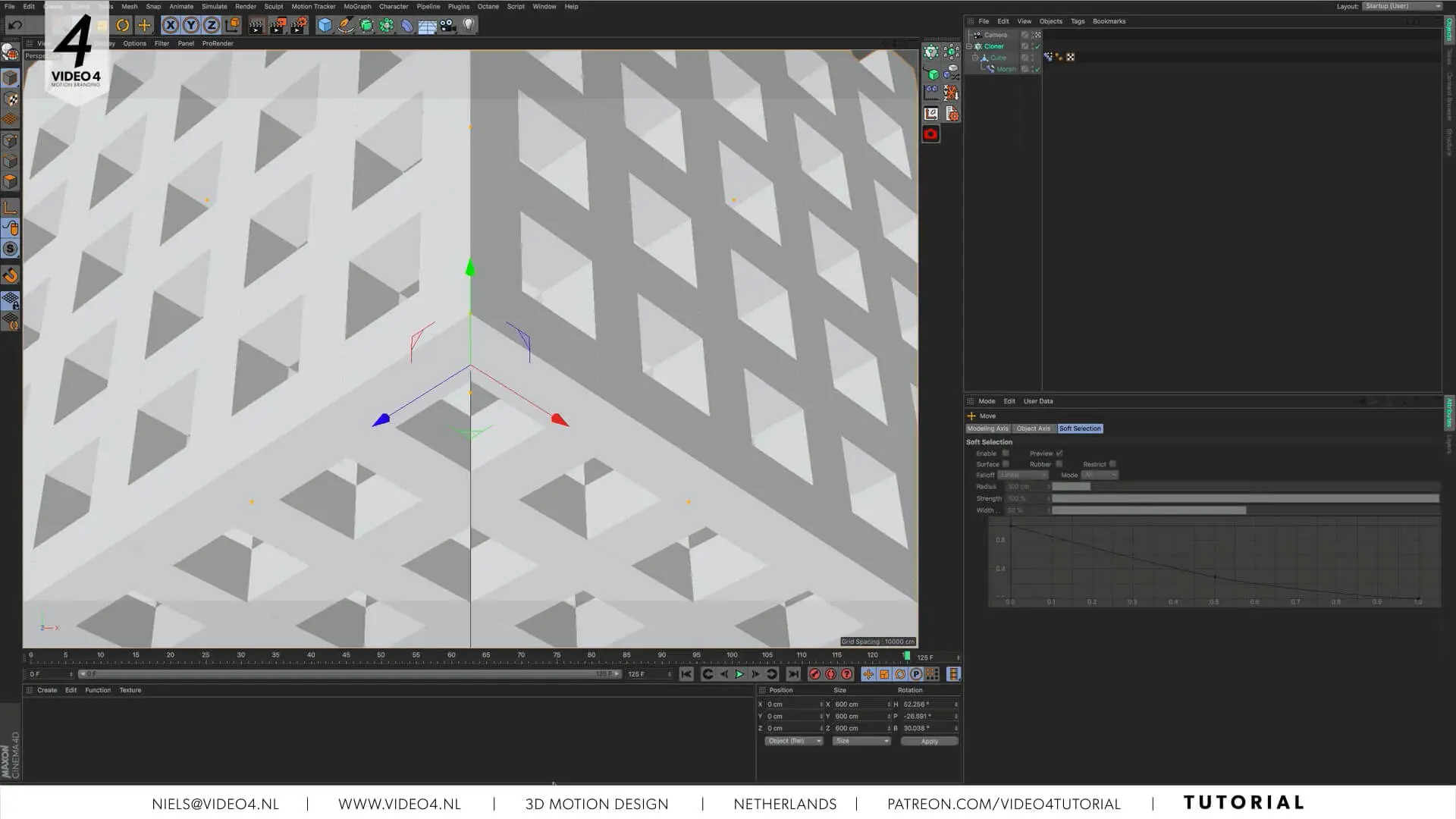Open the Simulate menu
The height and width of the screenshot is (819, 1456).
pos(215,6)
